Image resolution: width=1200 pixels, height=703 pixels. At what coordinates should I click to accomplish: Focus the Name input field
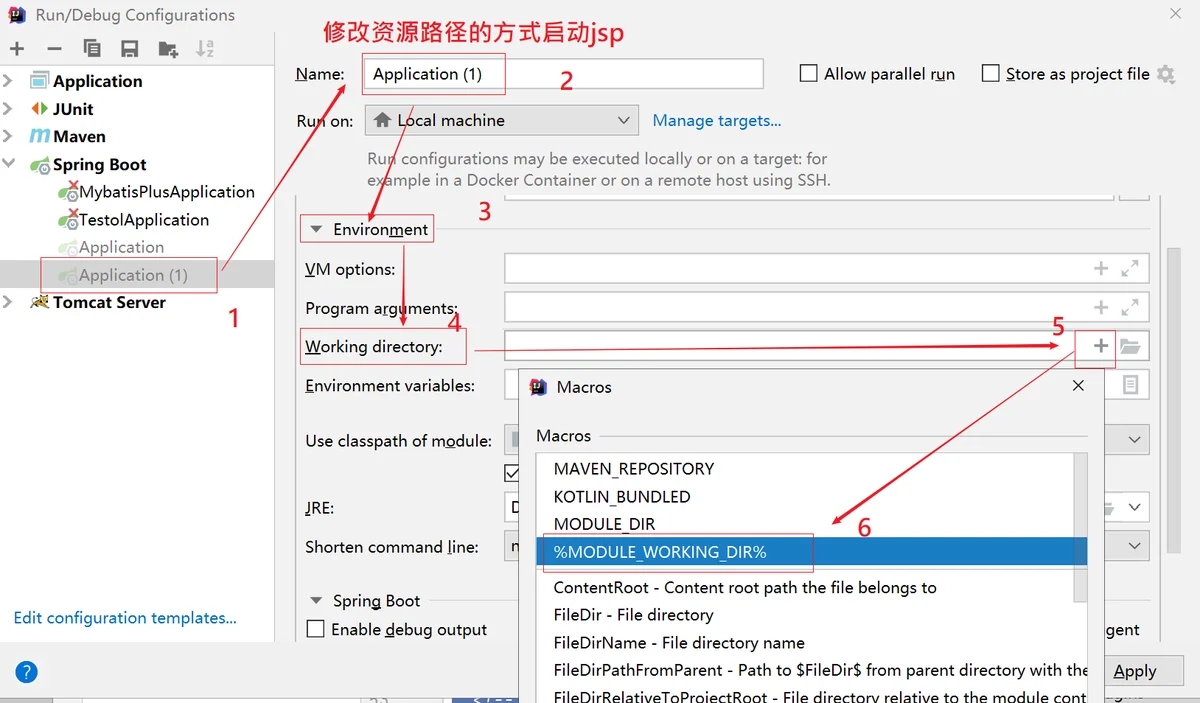pyautogui.click(x=562, y=74)
